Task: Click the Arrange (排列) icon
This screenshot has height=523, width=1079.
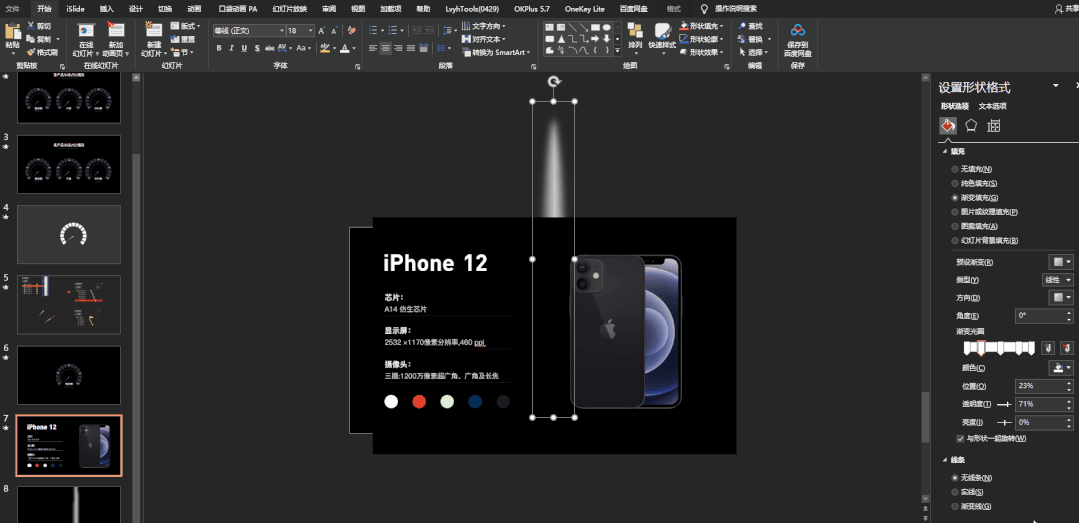Action: [635, 32]
